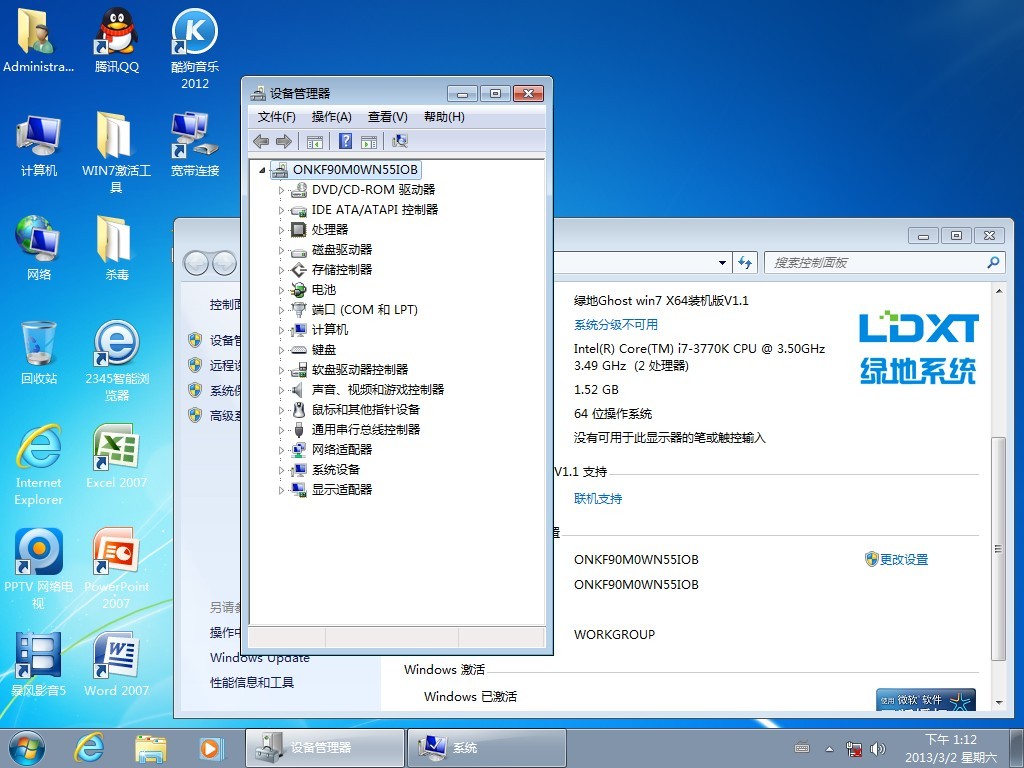Select the 显示适配器 category
This screenshot has height=768, width=1024.
click(342, 489)
